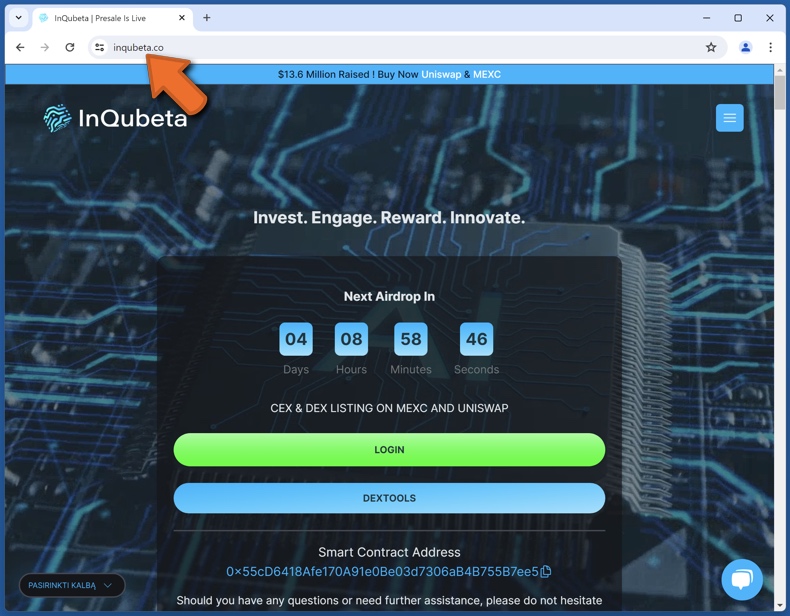Click the Days countdown value 04

click(x=296, y=339)
